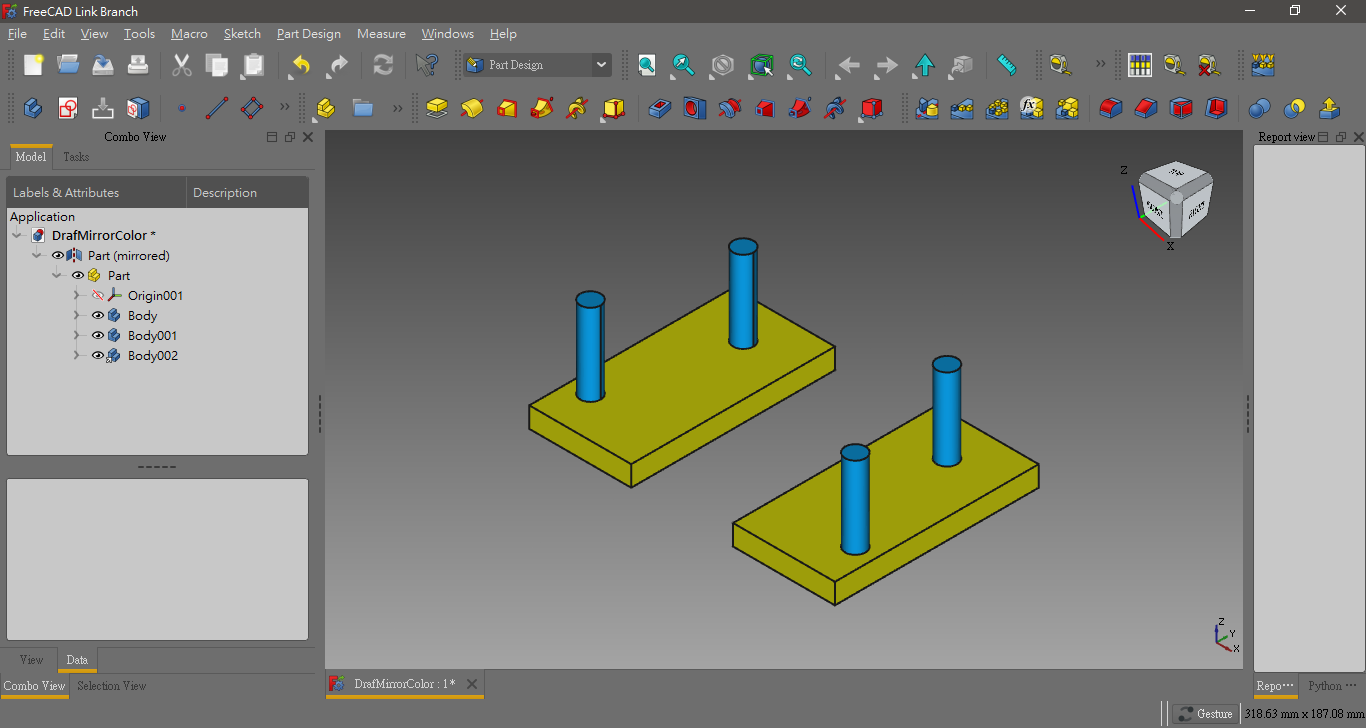The width and height of the screenshot is (1366, 728).
Task: Open Selection View at the bottom
Action: [x=111, y=686]
